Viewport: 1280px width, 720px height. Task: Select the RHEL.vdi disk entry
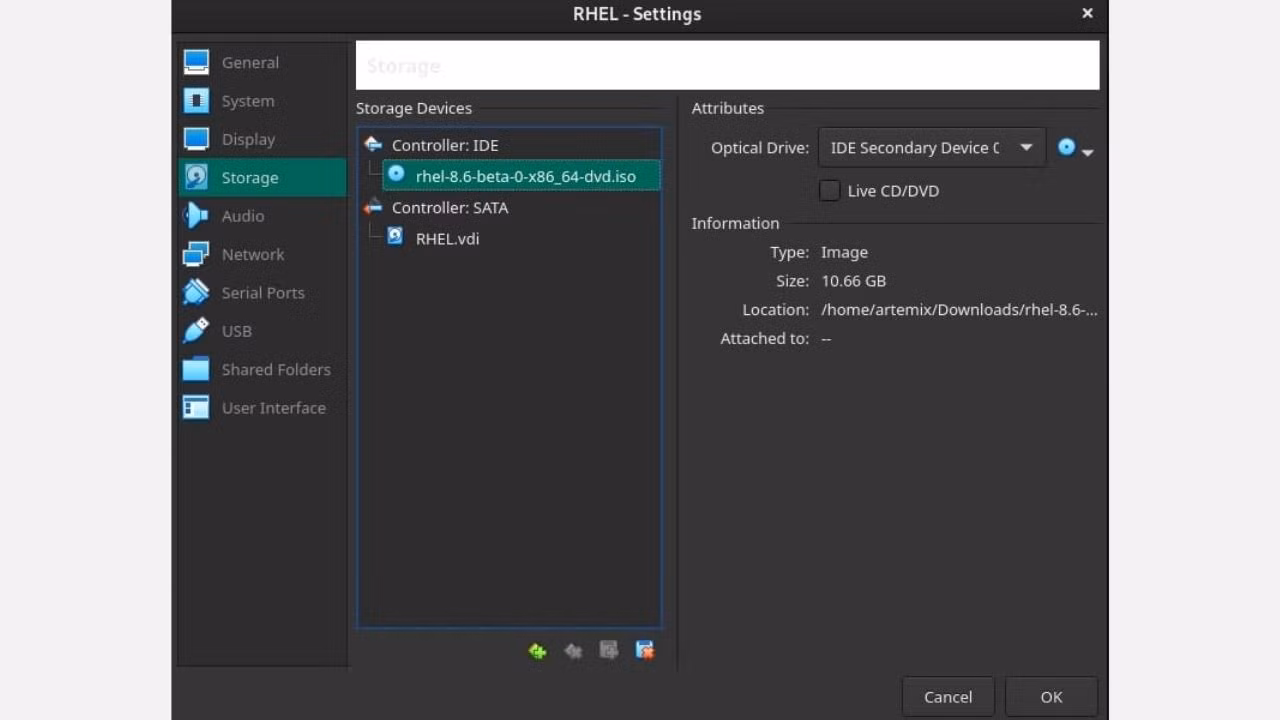[x=447, y=239]
